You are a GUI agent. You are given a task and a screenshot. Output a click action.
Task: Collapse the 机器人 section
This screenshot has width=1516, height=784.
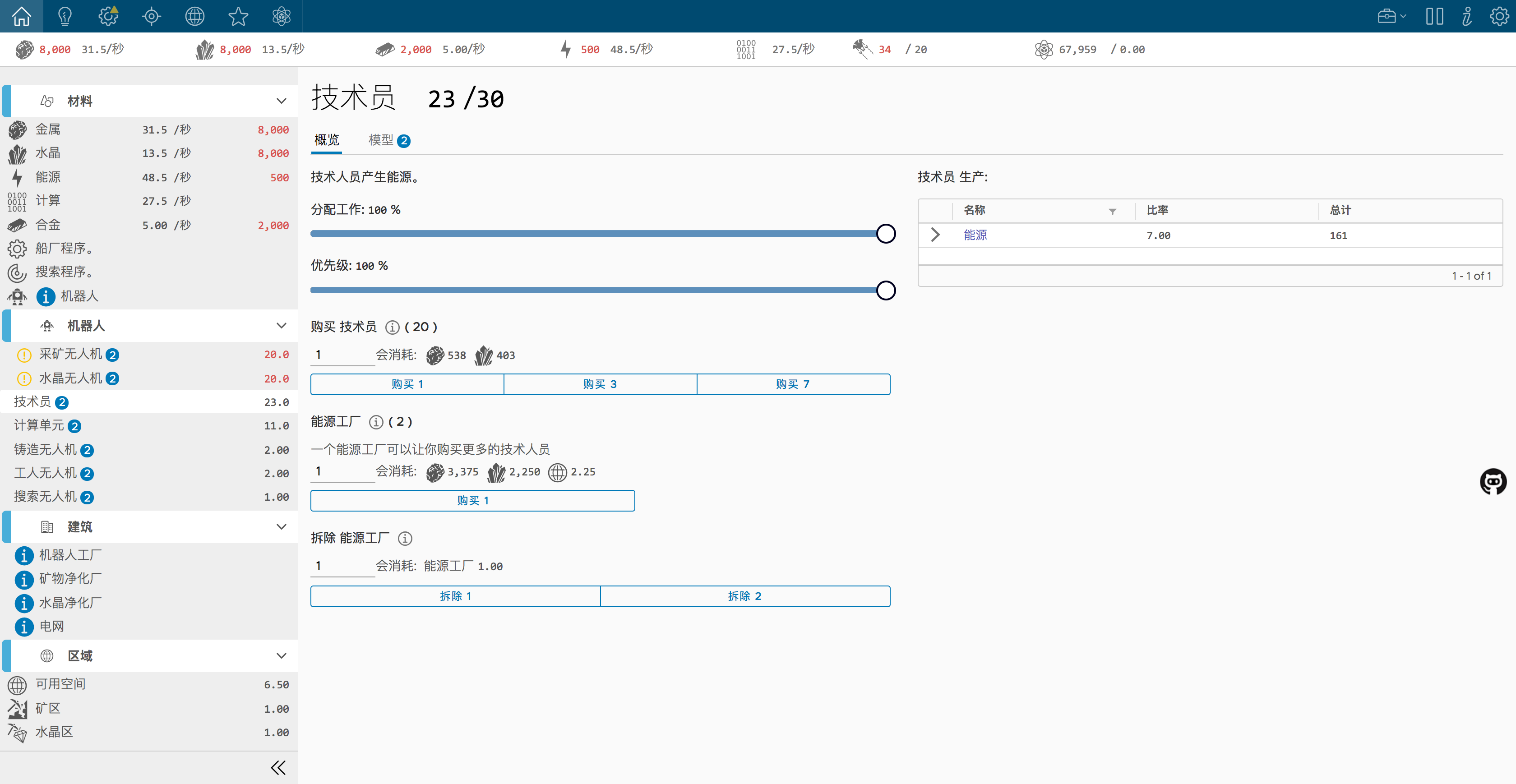point(281,326)
